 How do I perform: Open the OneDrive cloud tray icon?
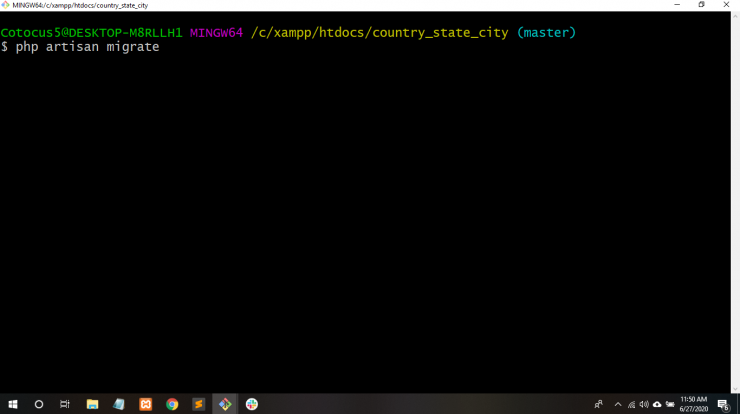(657, 405)
